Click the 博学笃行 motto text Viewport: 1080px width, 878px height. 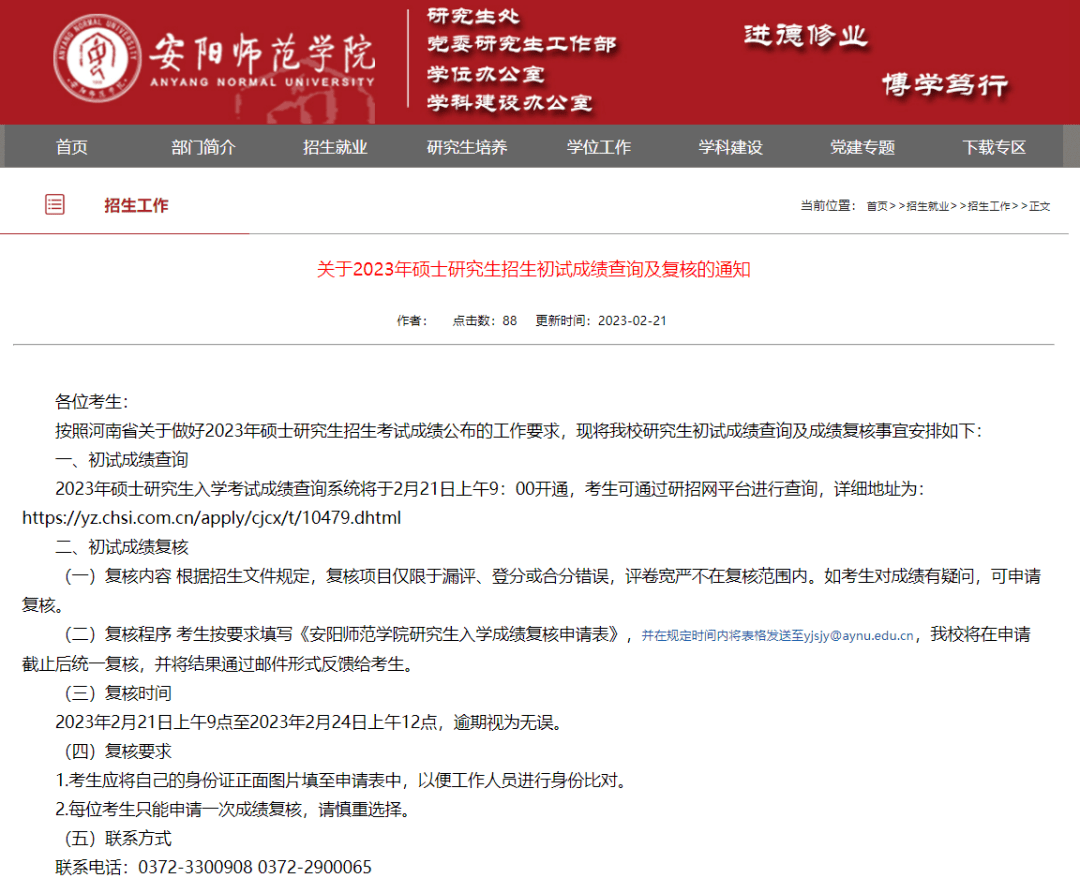click(x=945, y=85)
